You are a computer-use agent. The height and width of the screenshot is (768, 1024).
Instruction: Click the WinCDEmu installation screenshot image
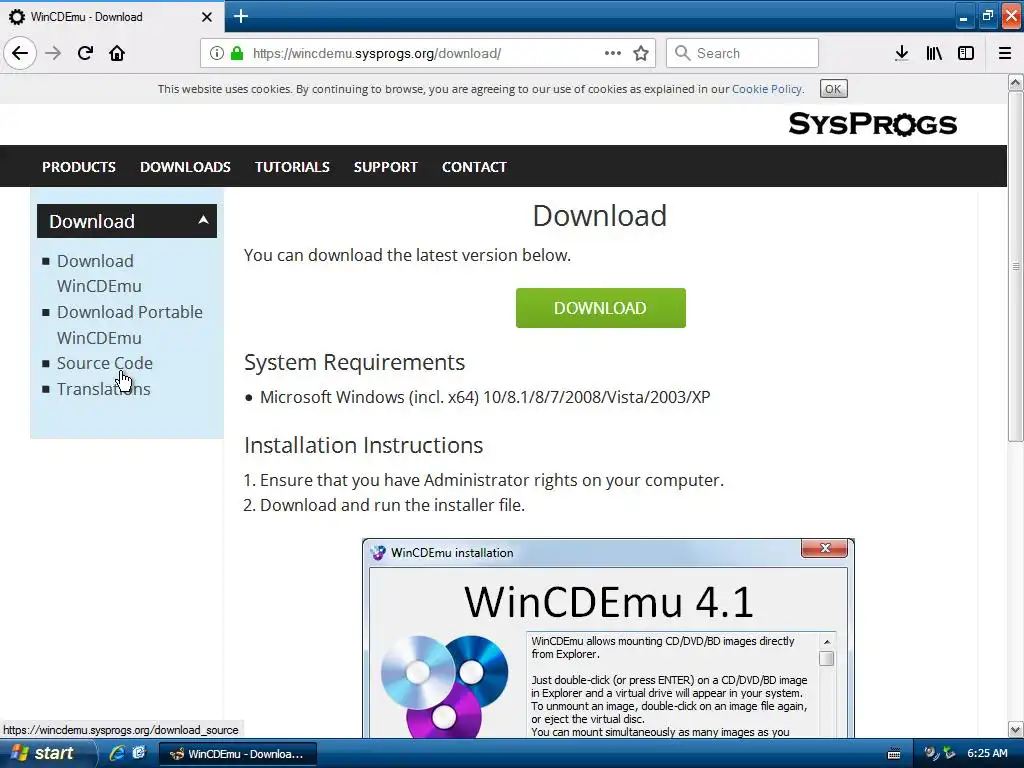pyautogui.click(x=608, y=638)
